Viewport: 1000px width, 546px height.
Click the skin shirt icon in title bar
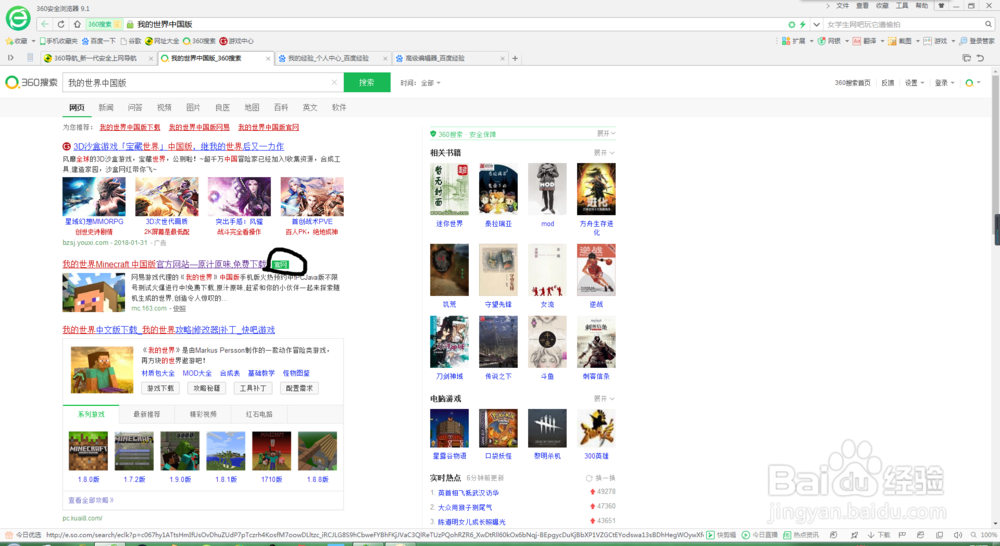click(x=941, y=6)
